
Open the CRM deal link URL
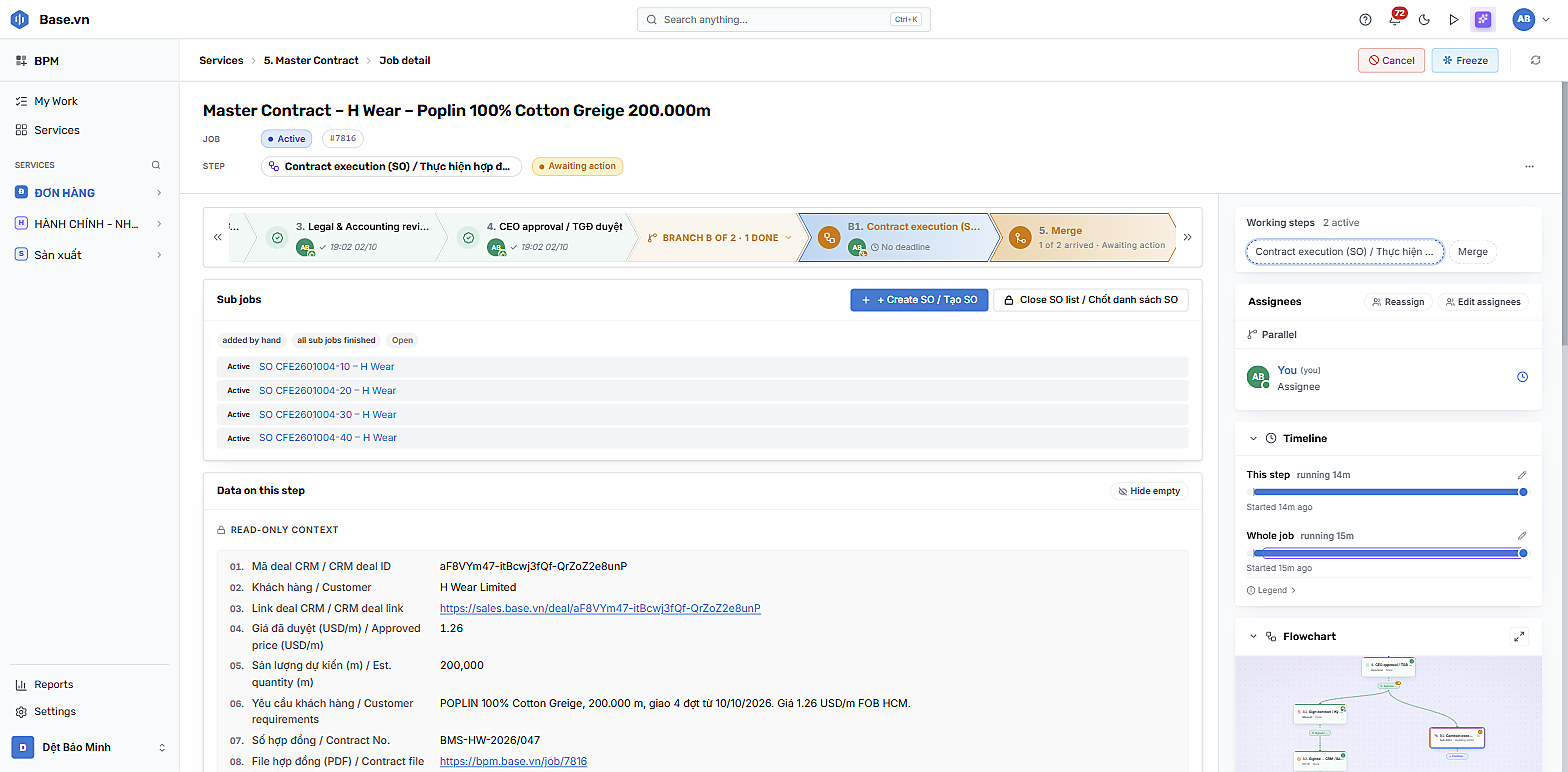[x=600, y=608]
